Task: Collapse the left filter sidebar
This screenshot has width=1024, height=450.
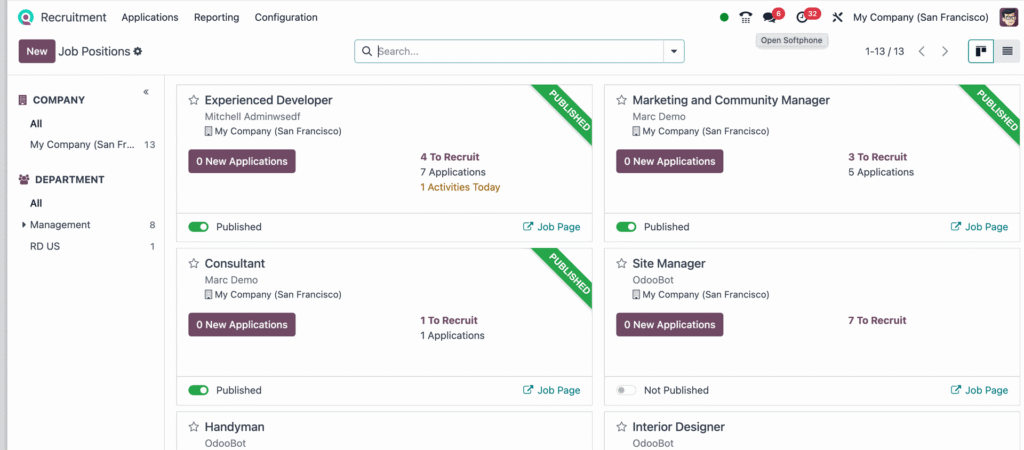Action: pyautogui.click(x=146, y=92)
